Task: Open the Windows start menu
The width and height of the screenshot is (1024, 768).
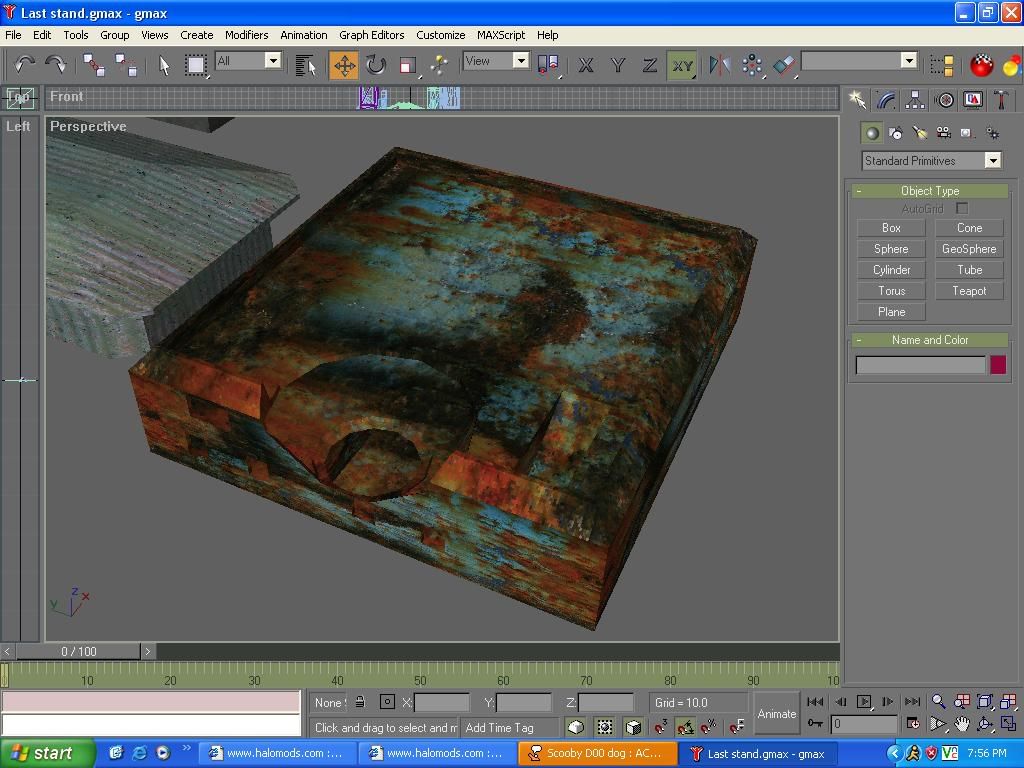Action: pyautogui.click(x=46, y=753)
